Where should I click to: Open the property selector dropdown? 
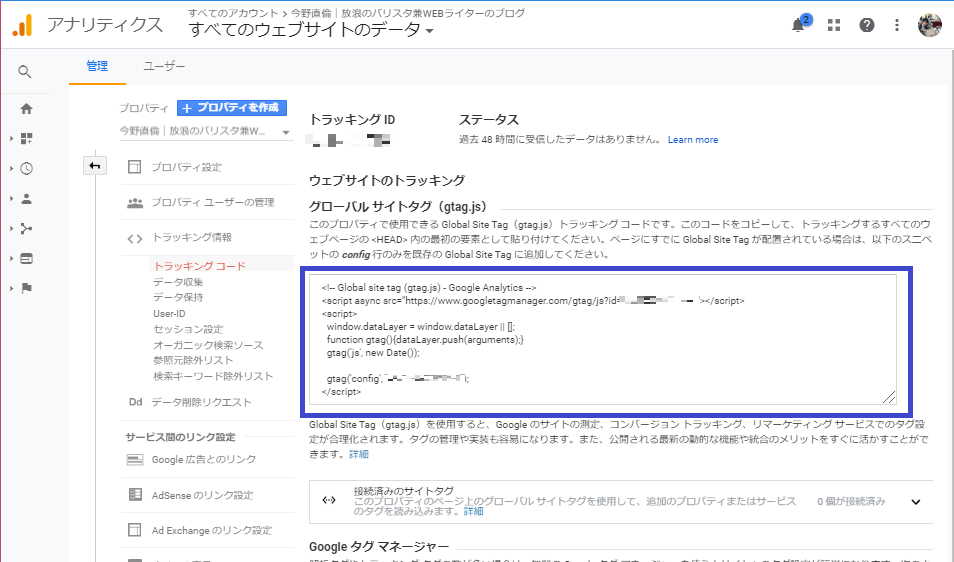[205, 131]
